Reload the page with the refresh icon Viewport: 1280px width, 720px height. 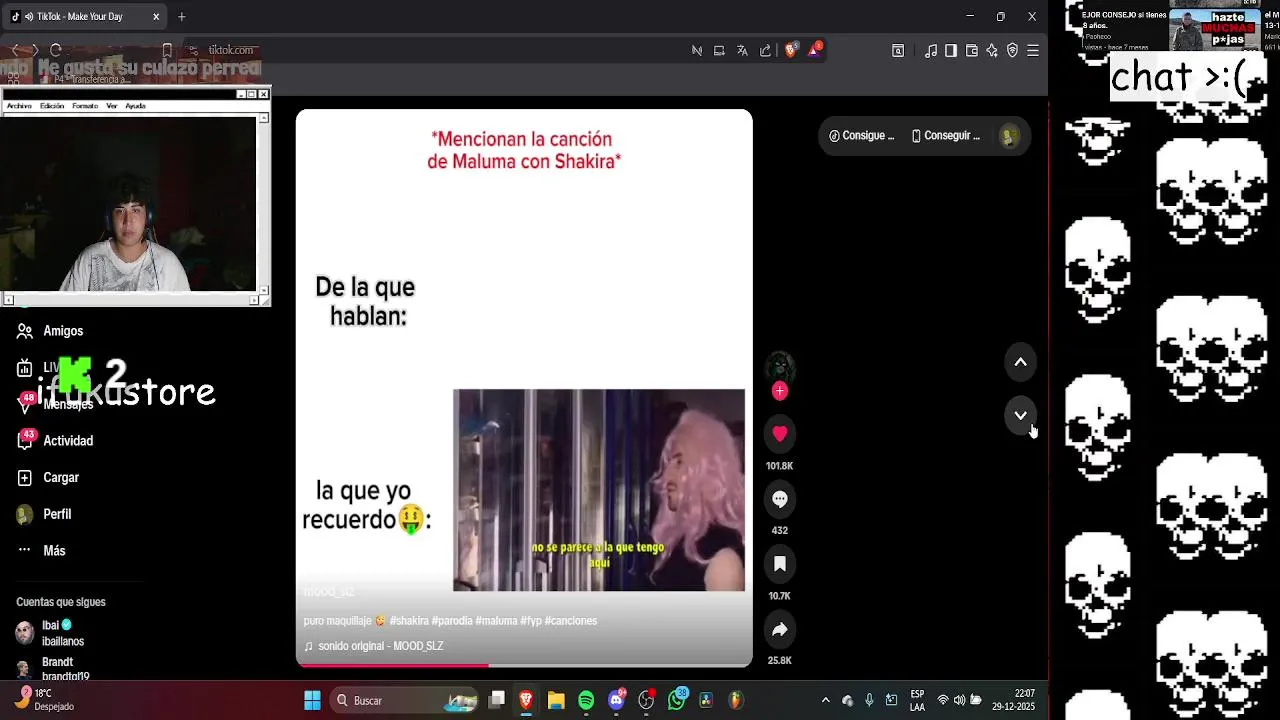pyautogui.click(x=56, y=50)
